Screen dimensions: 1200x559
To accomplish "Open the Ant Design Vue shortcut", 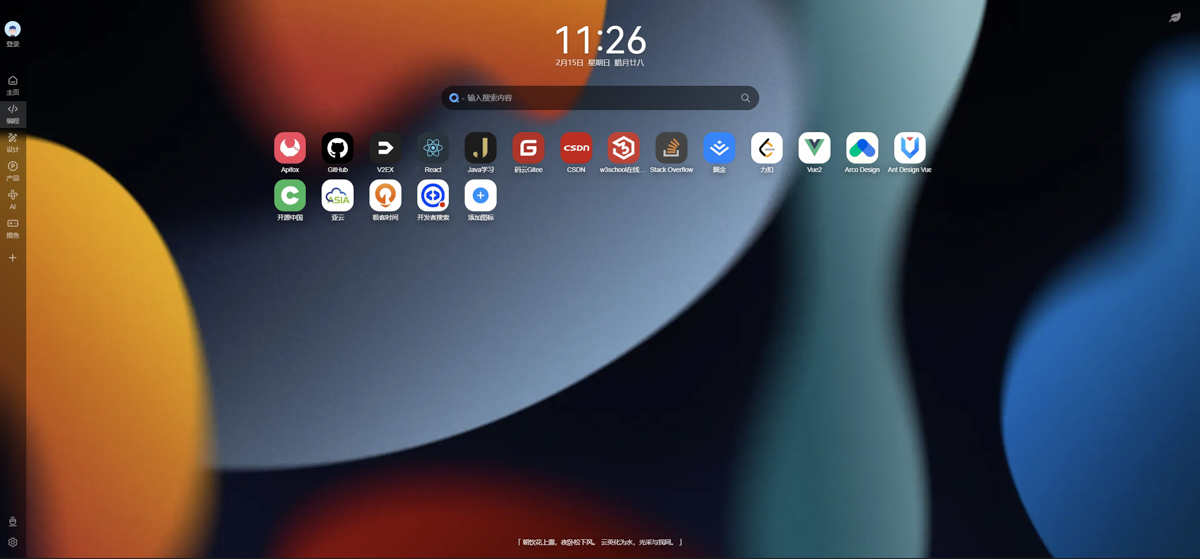I will 909,148.
